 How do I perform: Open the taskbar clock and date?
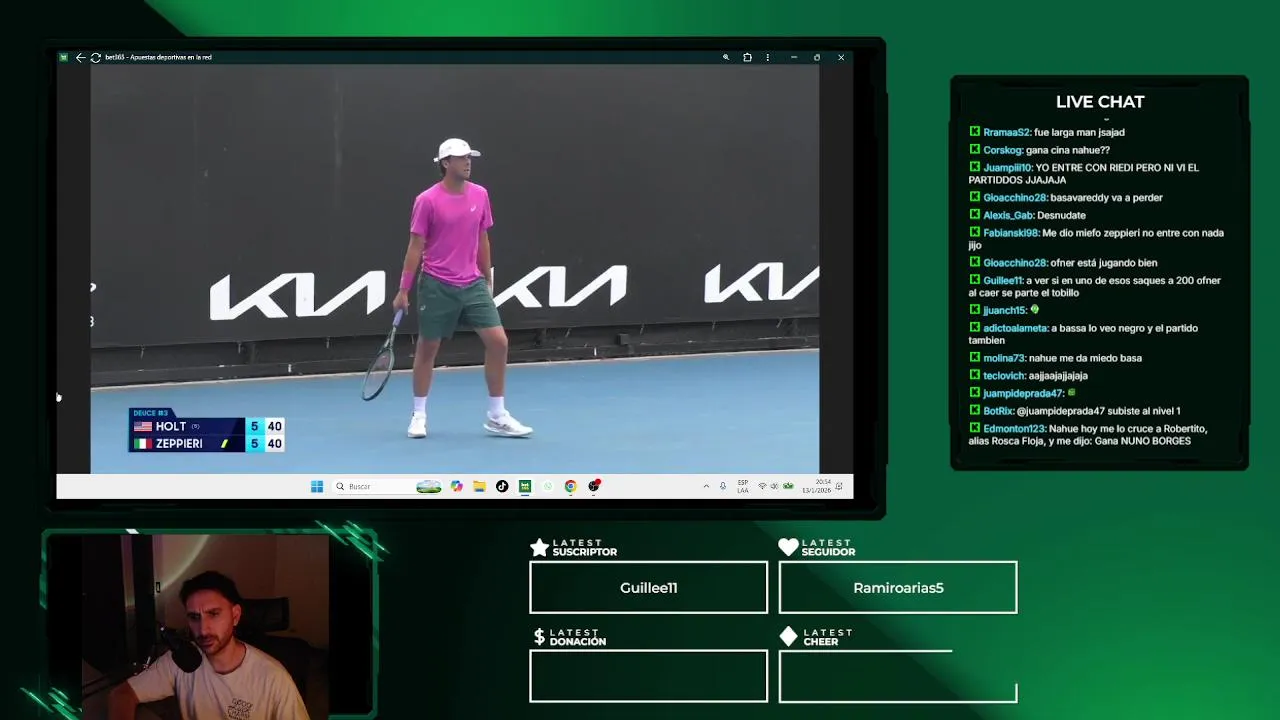(x=816, y=486)
